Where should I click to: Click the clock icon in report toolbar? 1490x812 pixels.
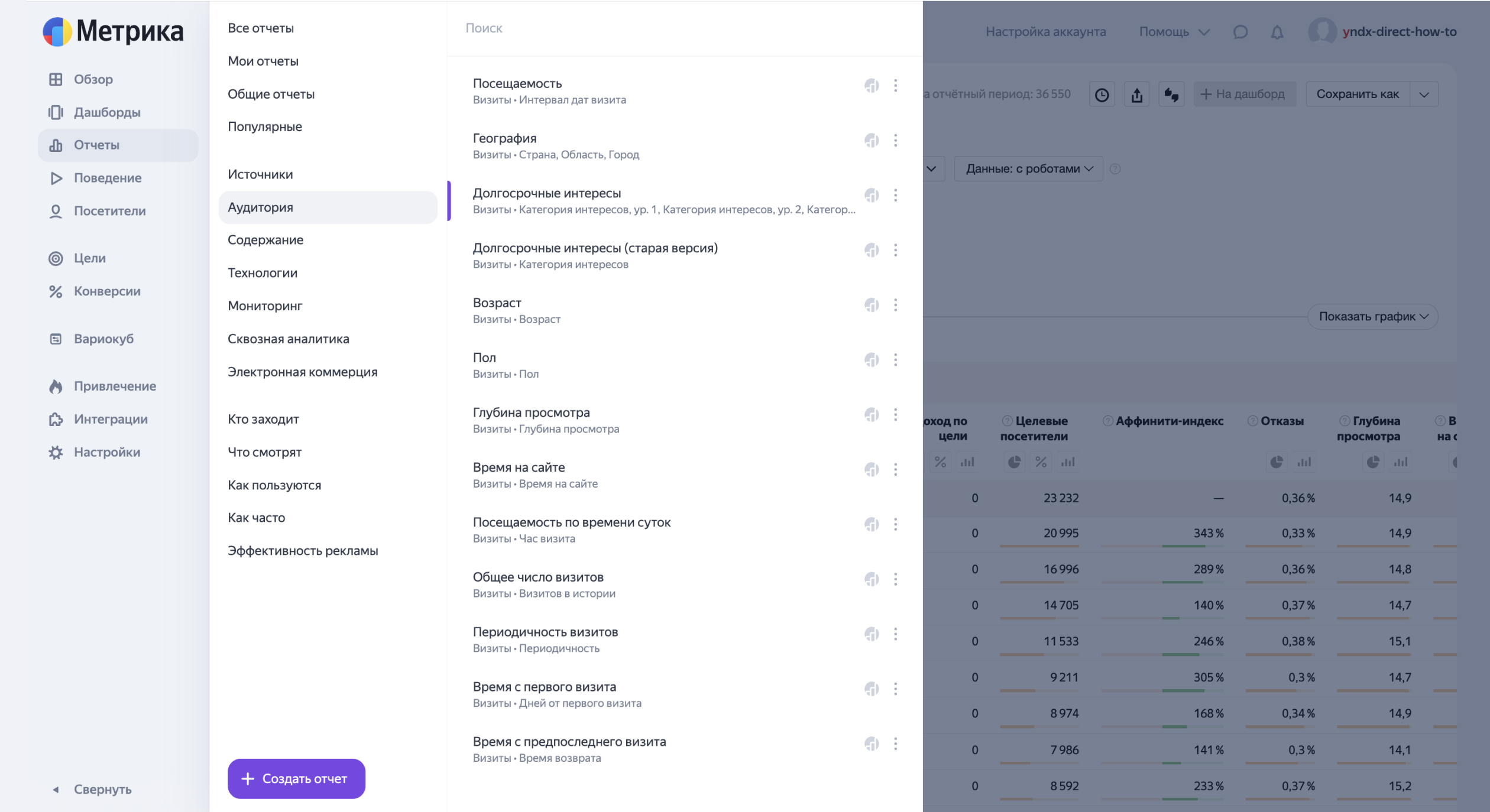[1102, 95]
